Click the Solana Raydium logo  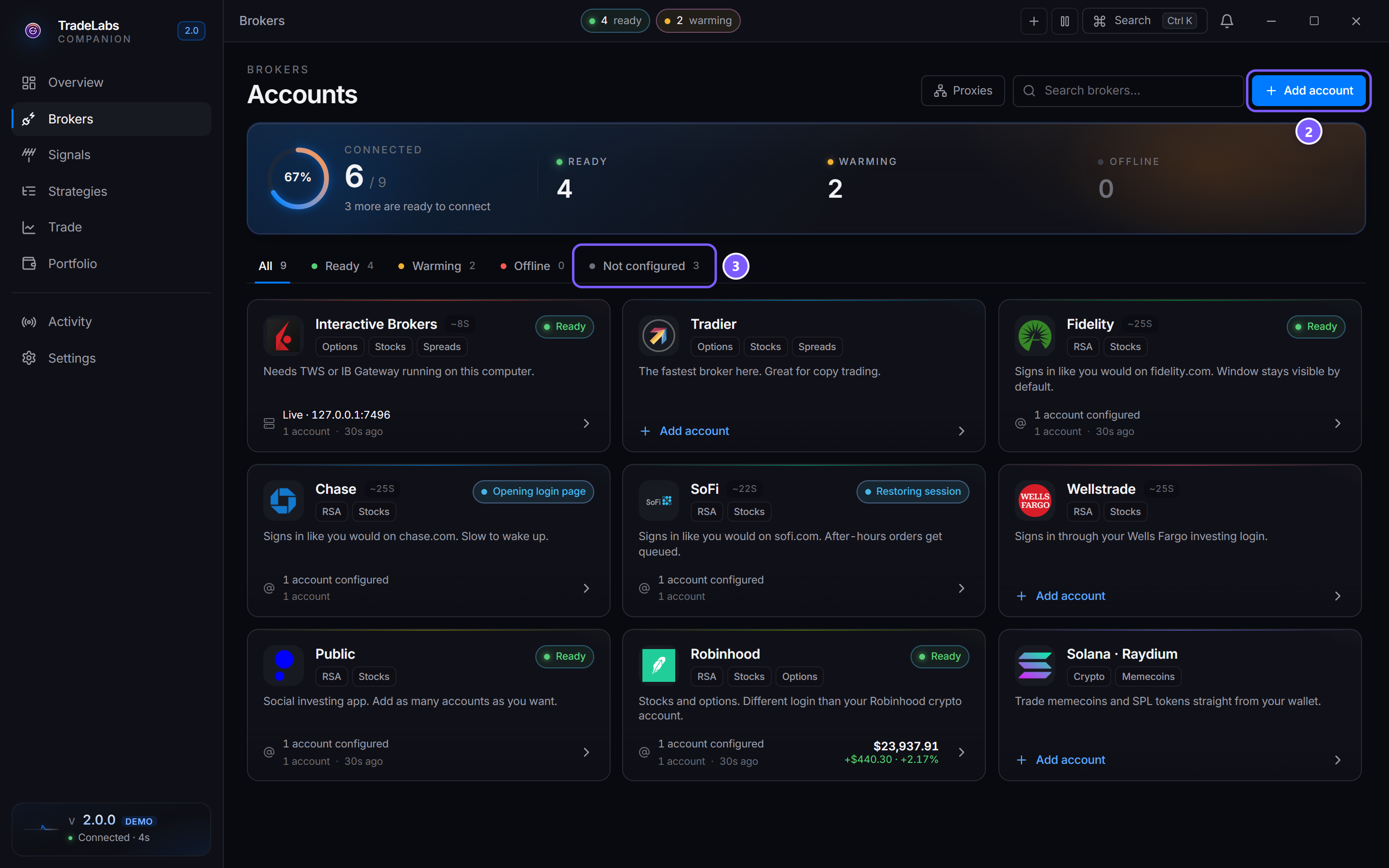1035,665
